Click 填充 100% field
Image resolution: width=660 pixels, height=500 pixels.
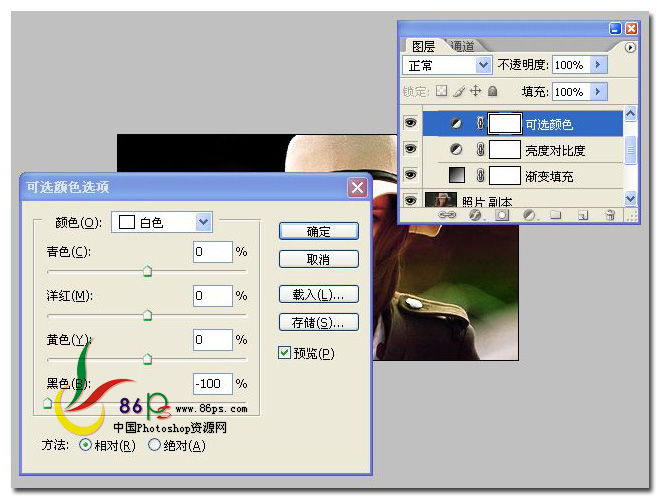coord(571,91)
